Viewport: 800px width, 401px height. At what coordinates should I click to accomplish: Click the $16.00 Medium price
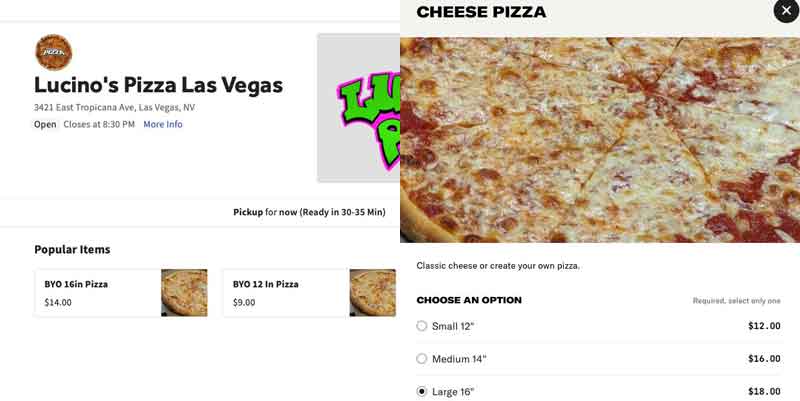[764, 359]
